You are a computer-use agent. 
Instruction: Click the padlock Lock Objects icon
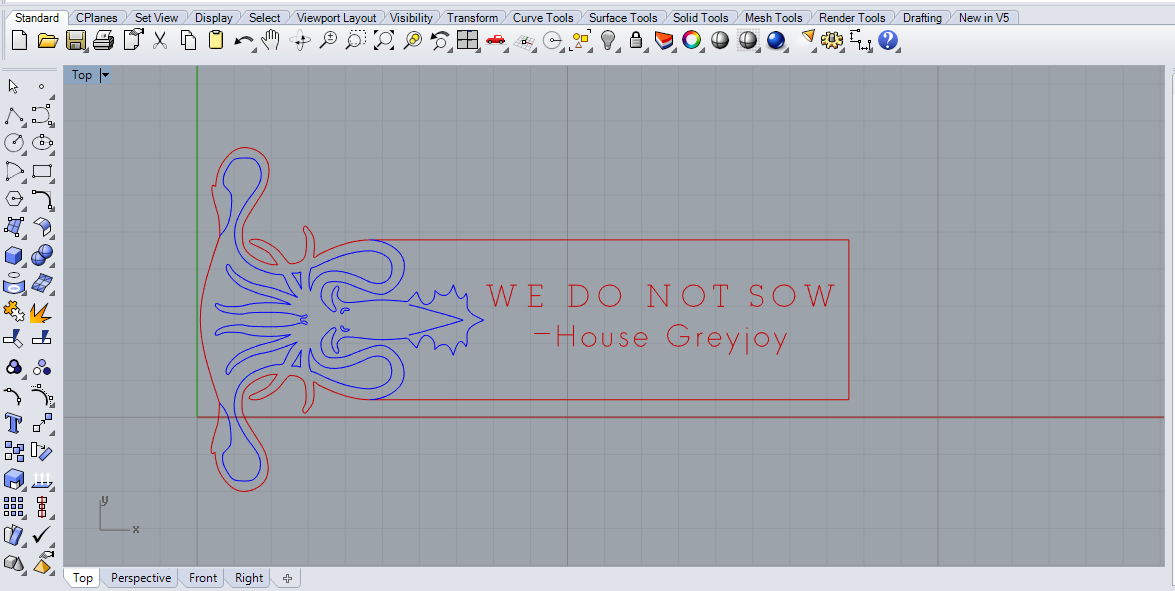tap(636, 40)
